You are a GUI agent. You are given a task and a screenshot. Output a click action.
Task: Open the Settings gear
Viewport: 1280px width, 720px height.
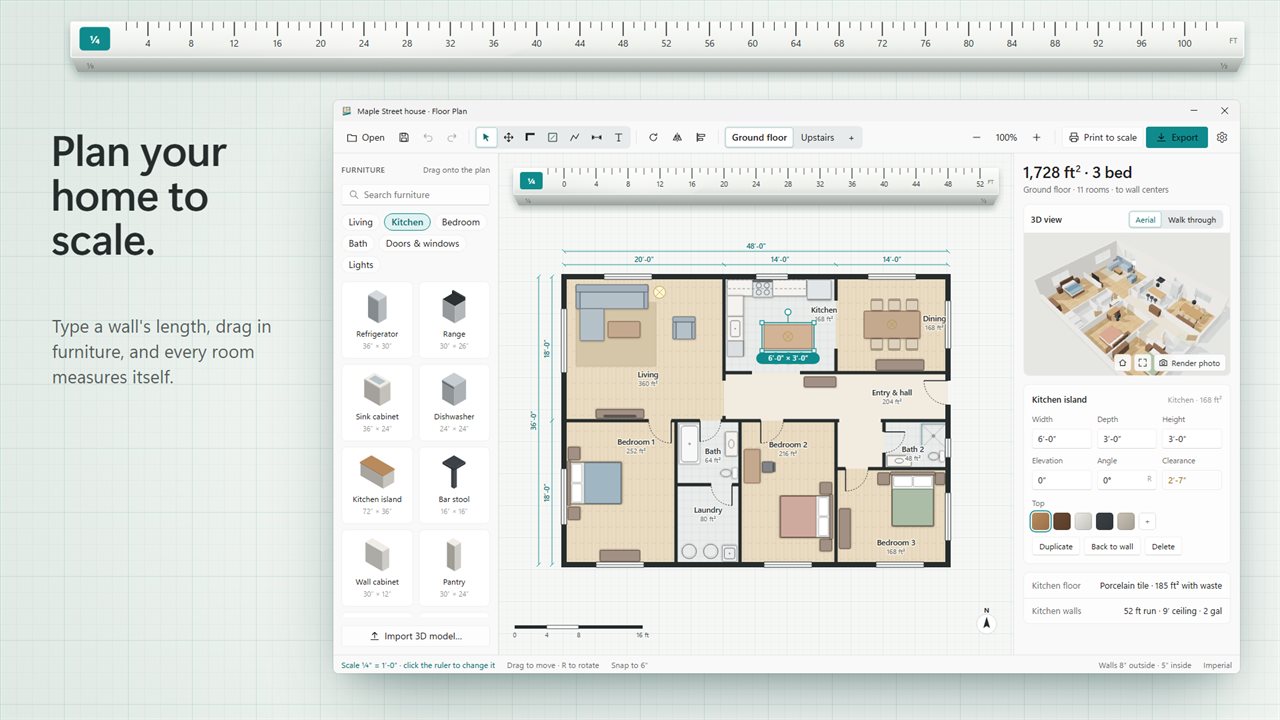coord(1221,138)
